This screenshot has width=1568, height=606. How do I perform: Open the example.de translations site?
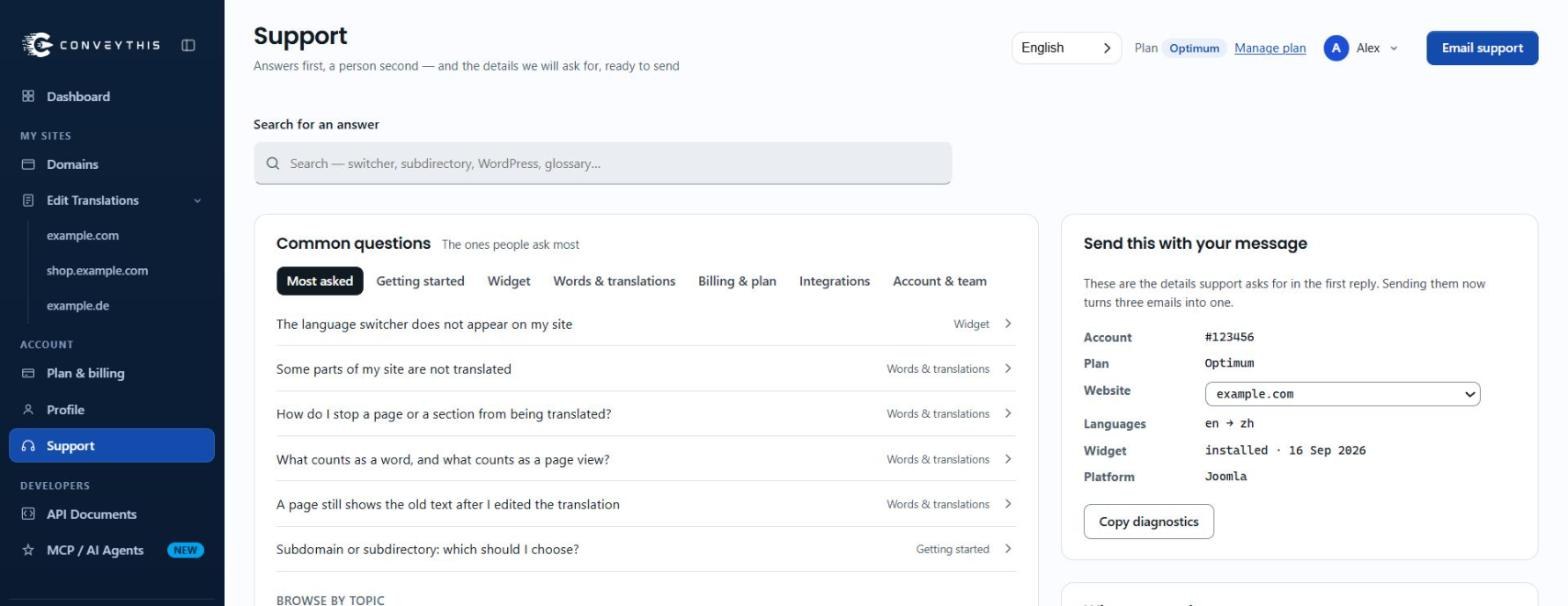click(78, 306)
